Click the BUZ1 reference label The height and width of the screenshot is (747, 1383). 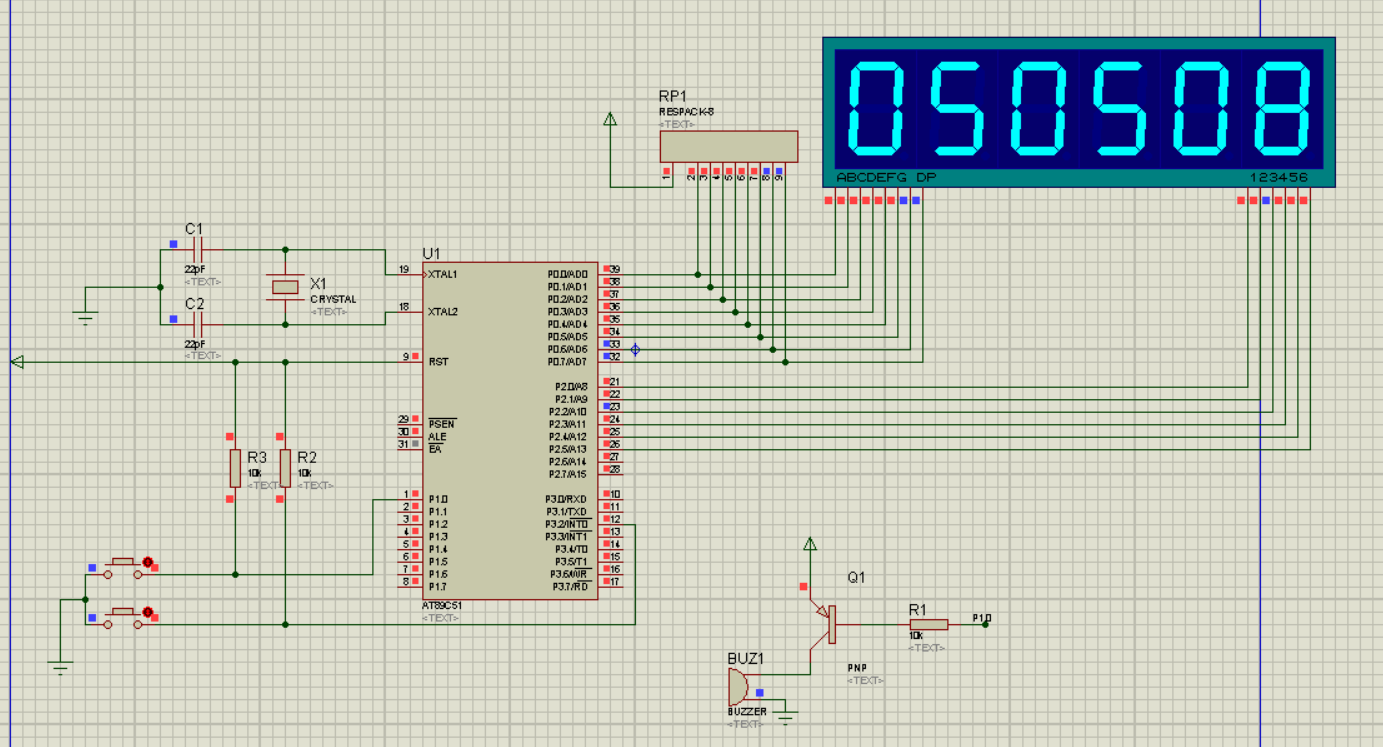(x=746, y=659)
